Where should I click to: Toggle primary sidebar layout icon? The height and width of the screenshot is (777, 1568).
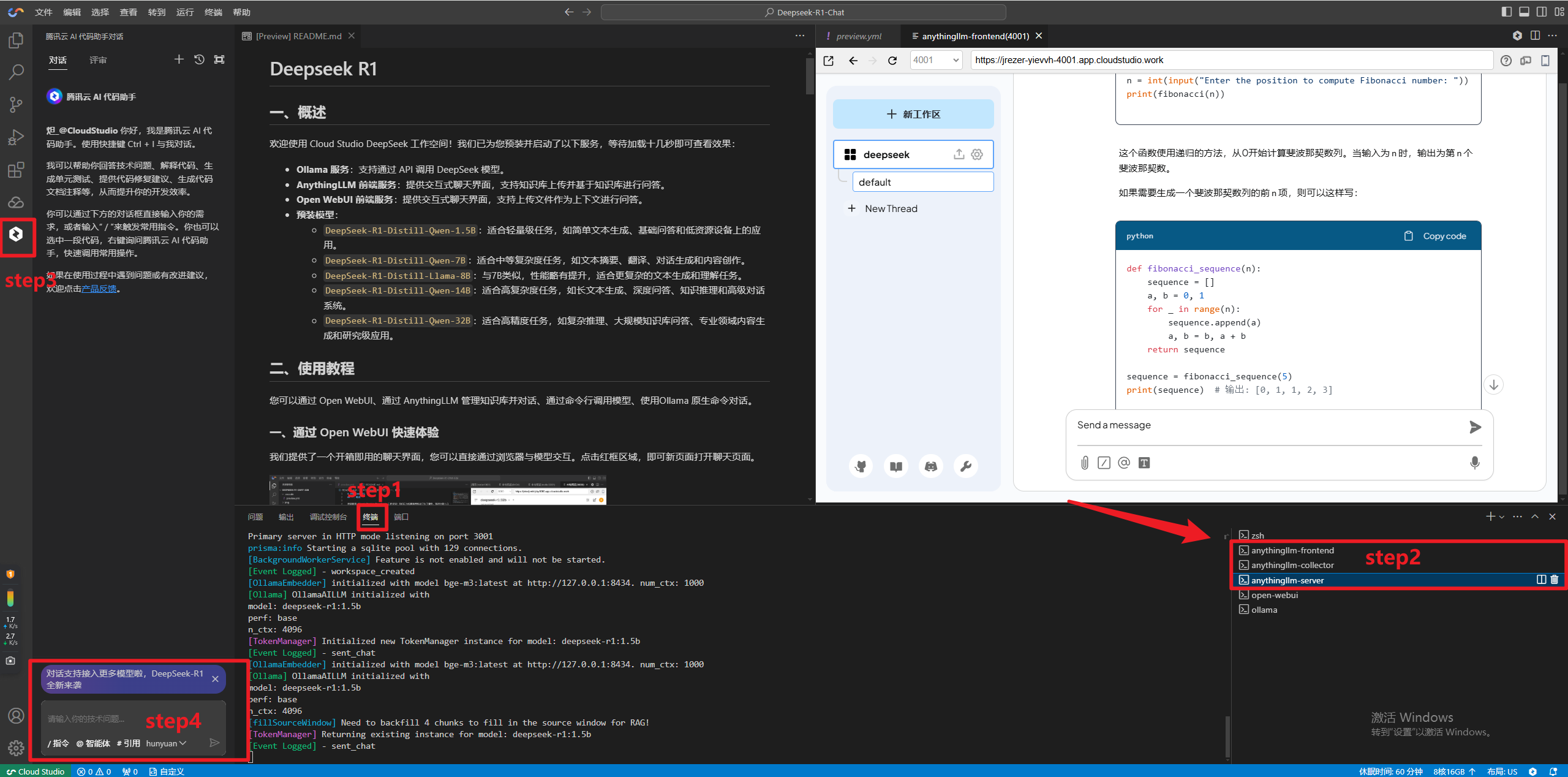(1507, 12)
